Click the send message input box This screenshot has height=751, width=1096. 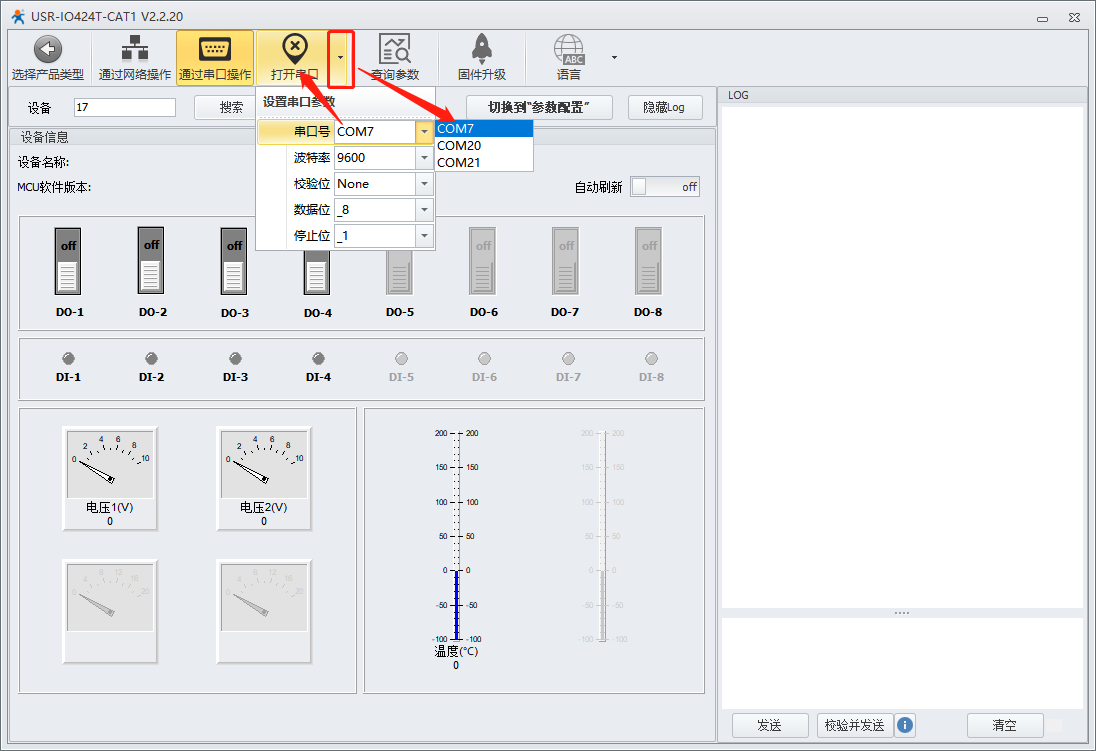[902, 662]
